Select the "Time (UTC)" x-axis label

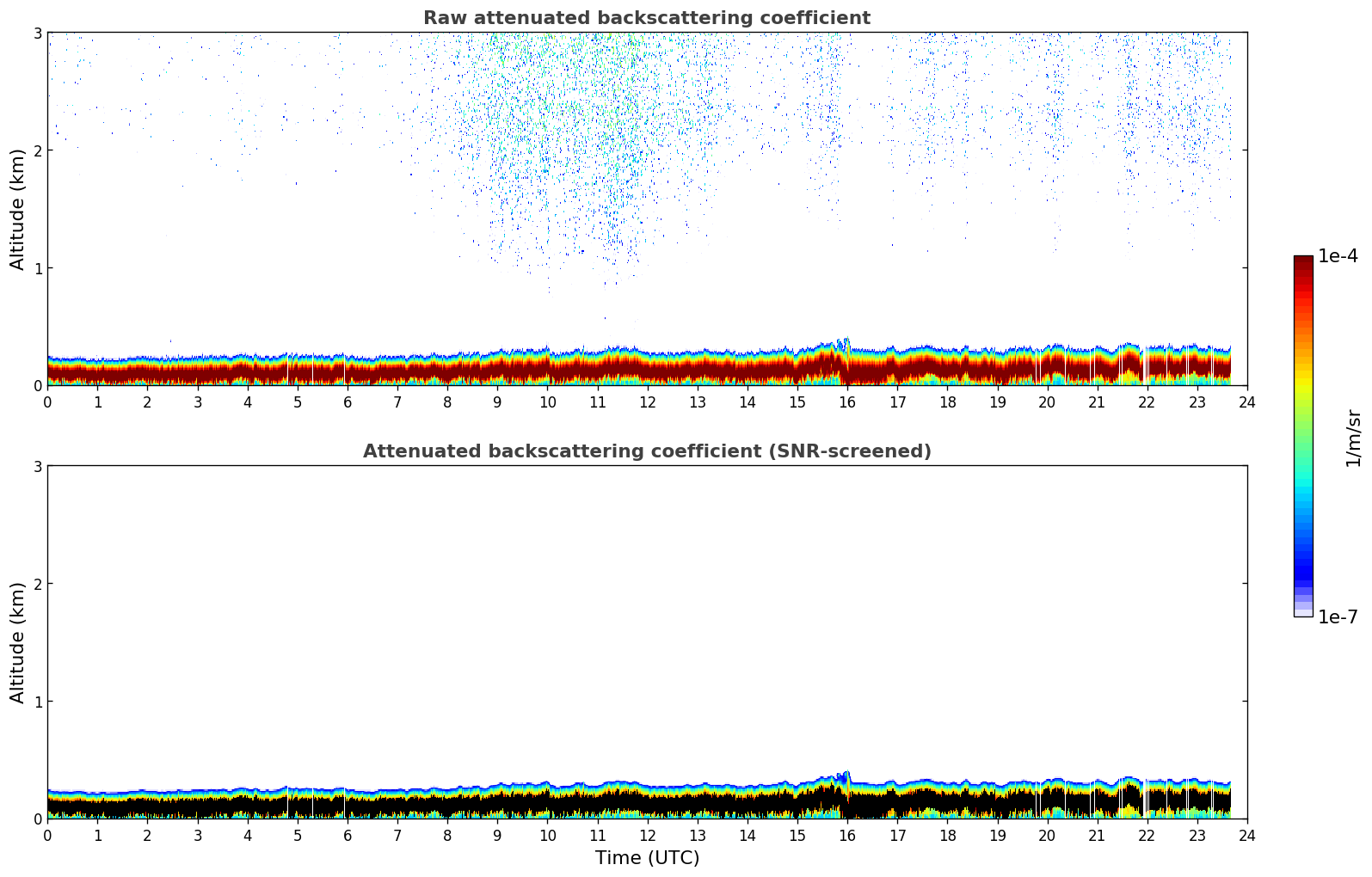coord(647,857)
